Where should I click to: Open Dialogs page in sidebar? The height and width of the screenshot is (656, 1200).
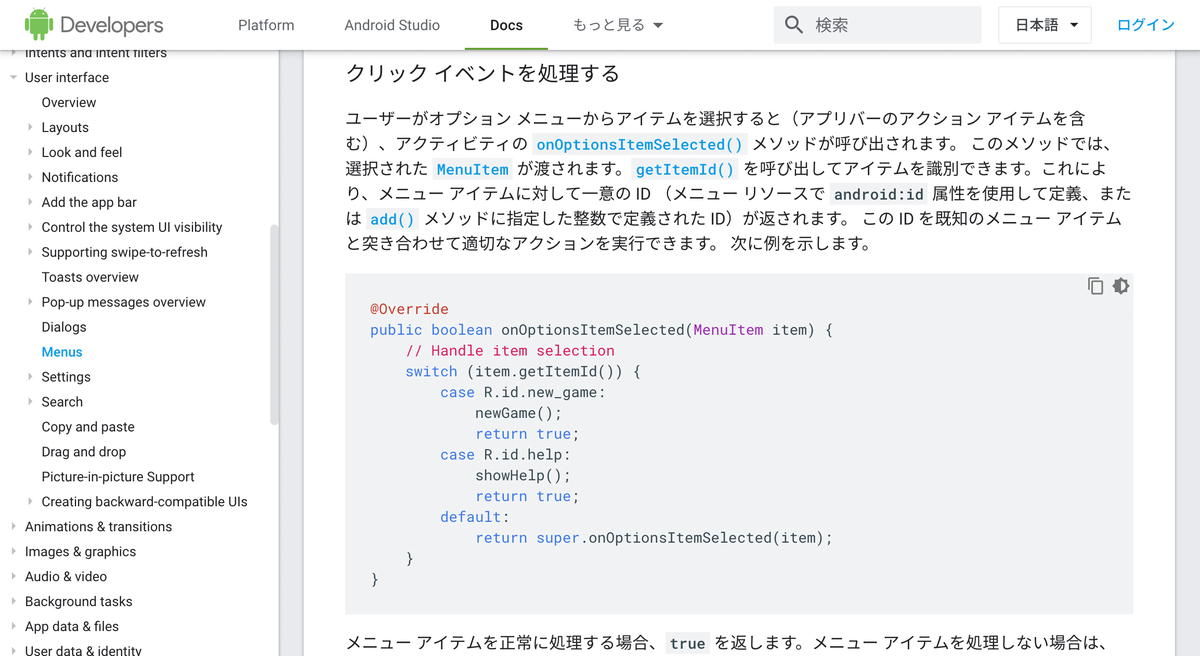click(x=64, y=327)
